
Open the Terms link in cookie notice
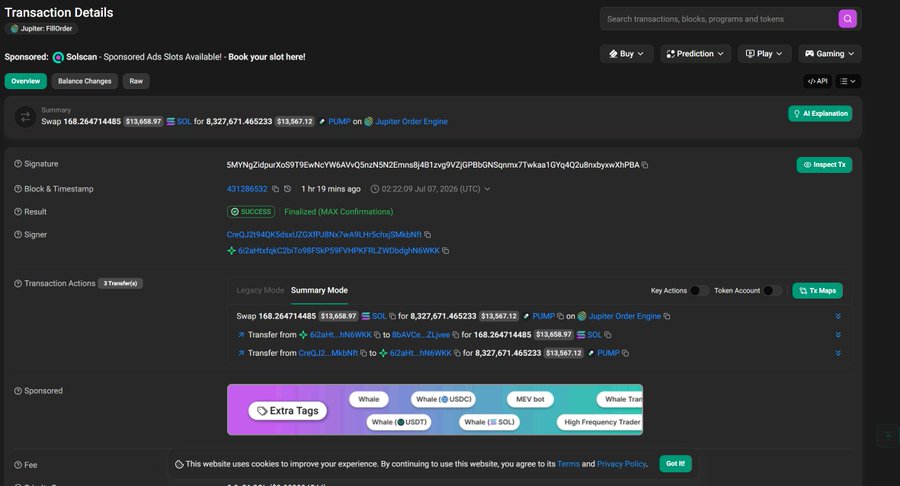tap(568, 464)
